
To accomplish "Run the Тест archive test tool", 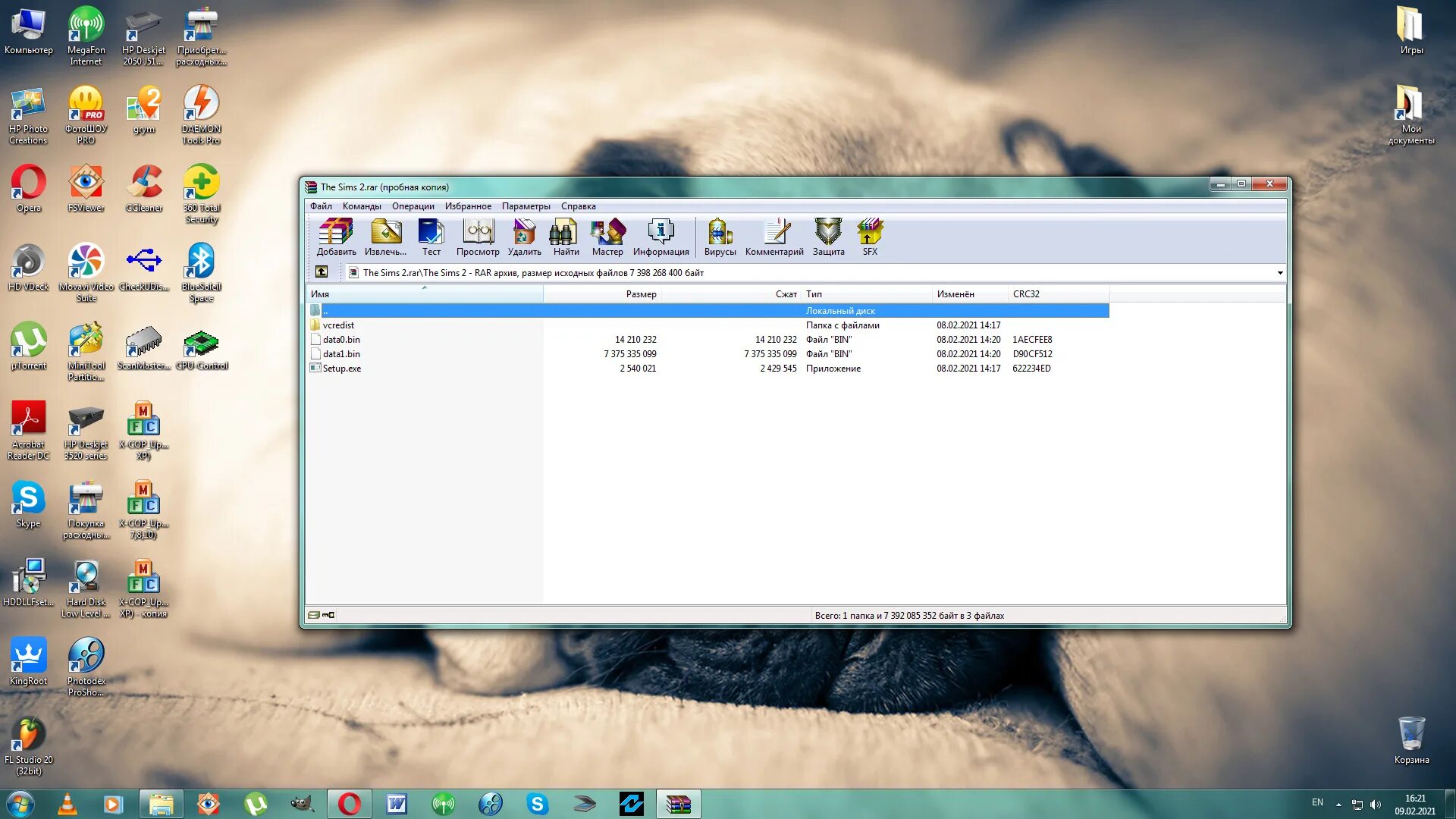I will point(431,236).
